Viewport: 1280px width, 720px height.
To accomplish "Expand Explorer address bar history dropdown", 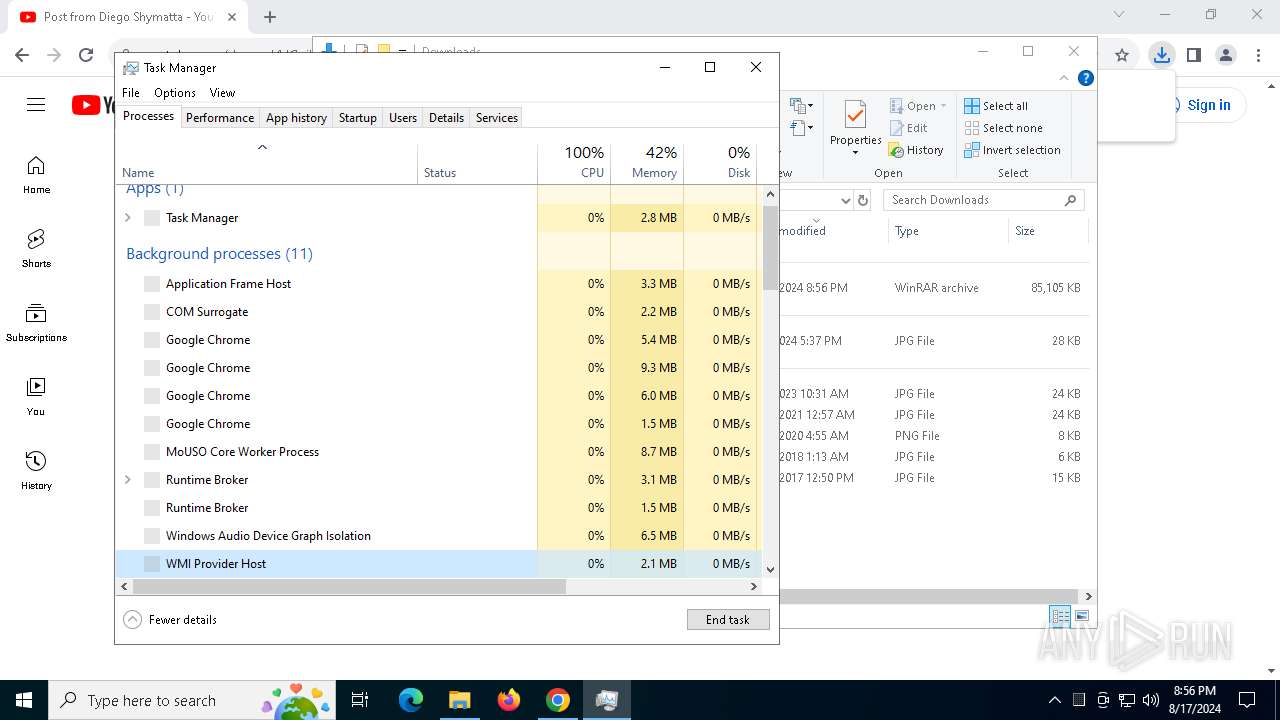I will coord(845,200).
